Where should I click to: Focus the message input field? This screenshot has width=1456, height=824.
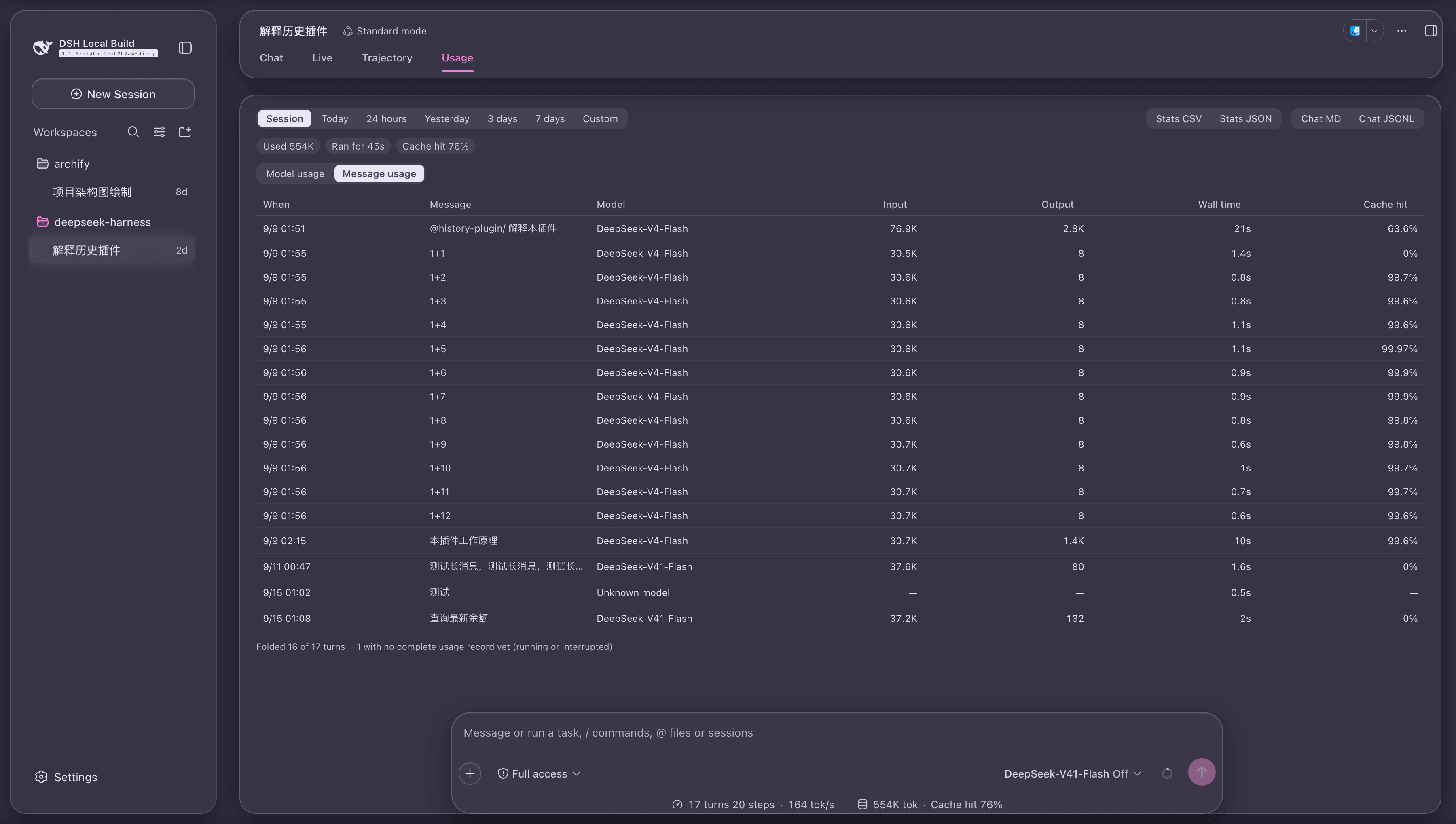tap(837, 733)
